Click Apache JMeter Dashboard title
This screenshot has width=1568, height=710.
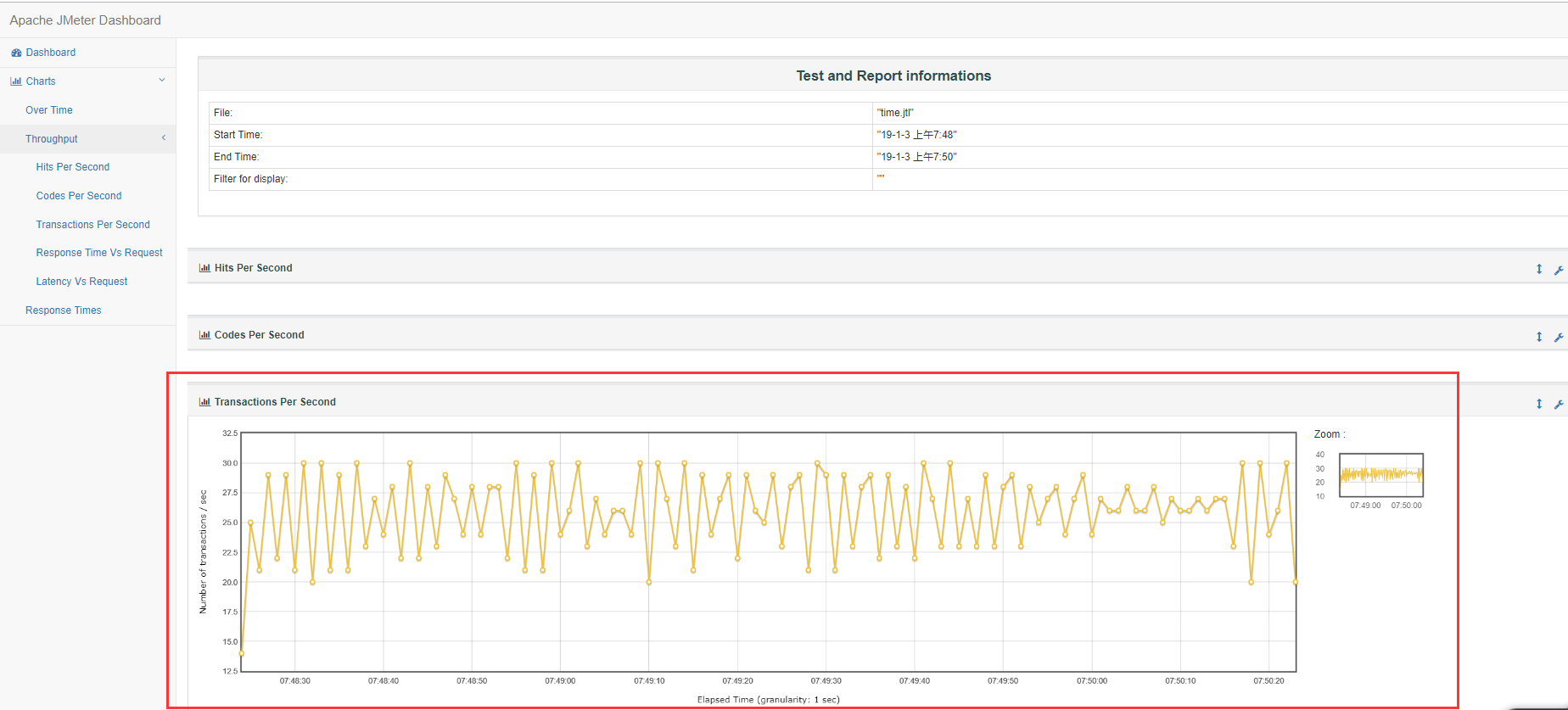coord(85,20)
